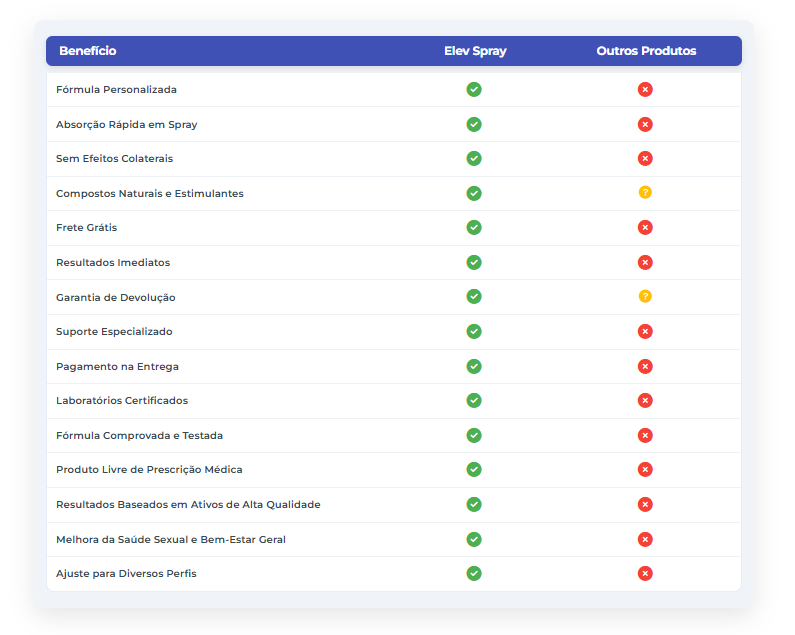Click the text Sem Efeitos Colaterais
Image resolution: width=795 pixels, height=635 pixels.
(x=114, y=159)
